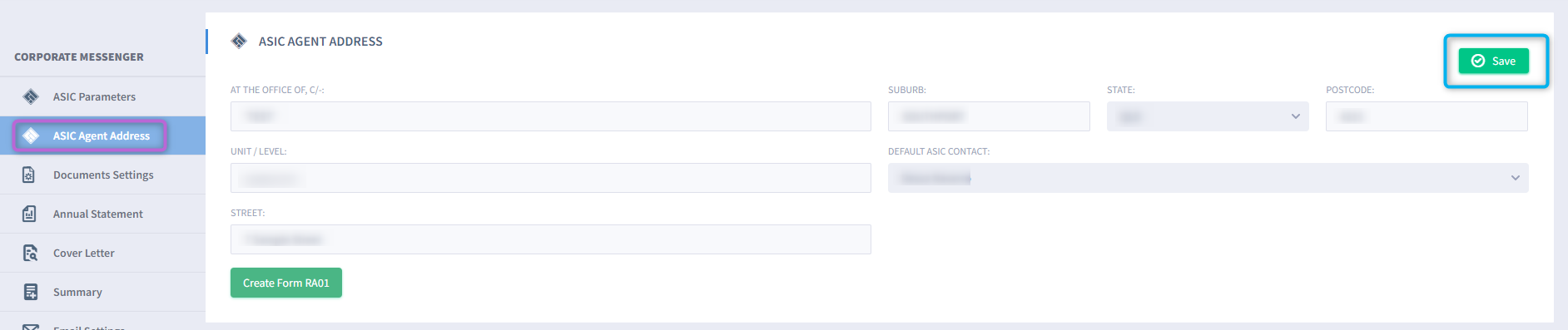Open the Documents Settings menu item
Image resolution: width=1568 pixels, height=330 pixels.
(x=102, y=175)
